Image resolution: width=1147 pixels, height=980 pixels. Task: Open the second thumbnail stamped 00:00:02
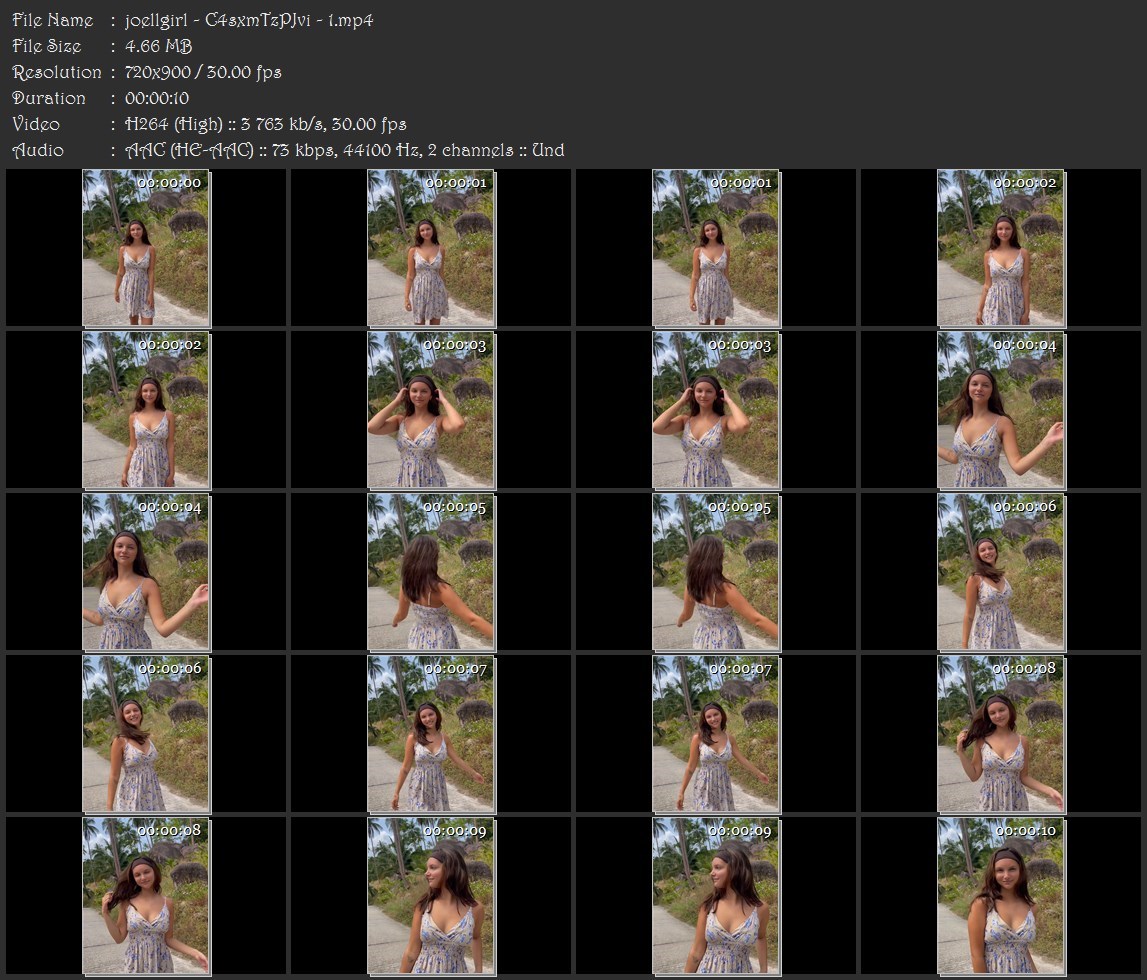146,410
